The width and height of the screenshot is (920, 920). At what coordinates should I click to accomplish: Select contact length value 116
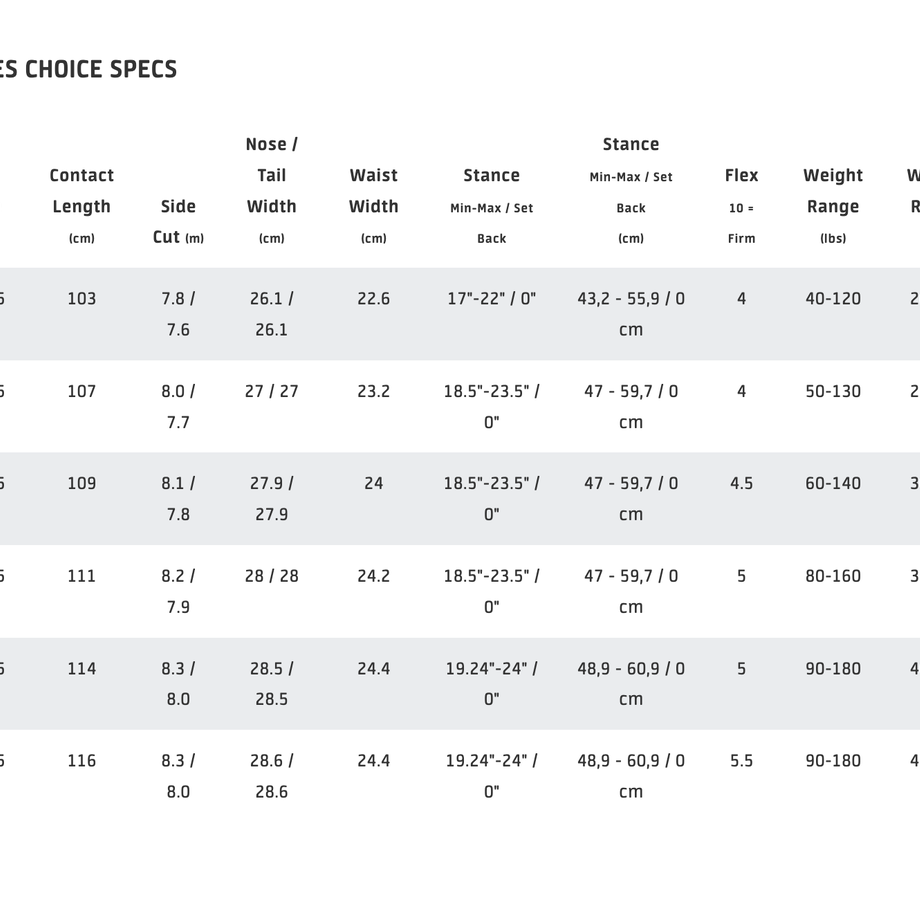(82, 761)
